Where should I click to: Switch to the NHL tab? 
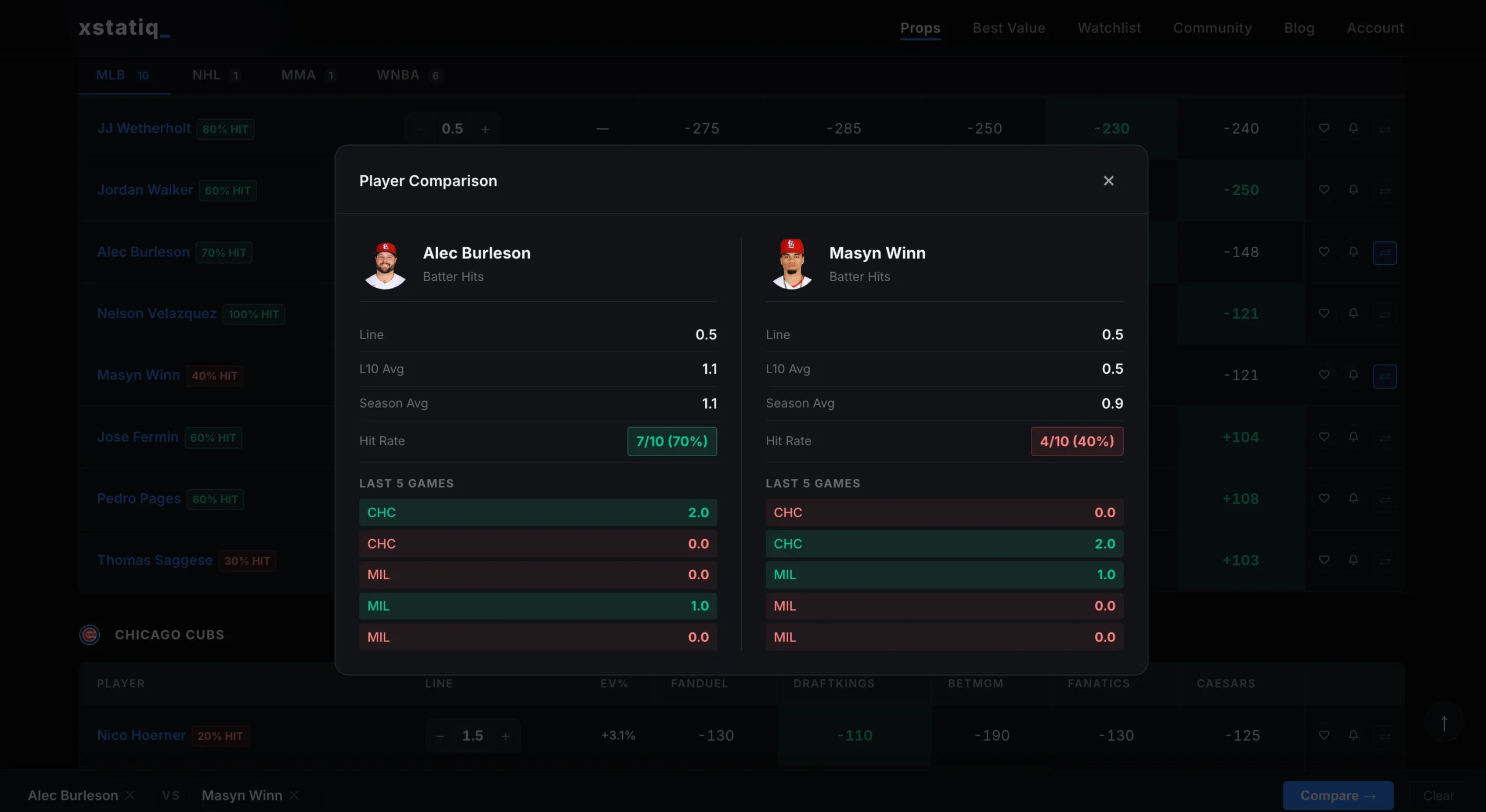pos(216,75)
